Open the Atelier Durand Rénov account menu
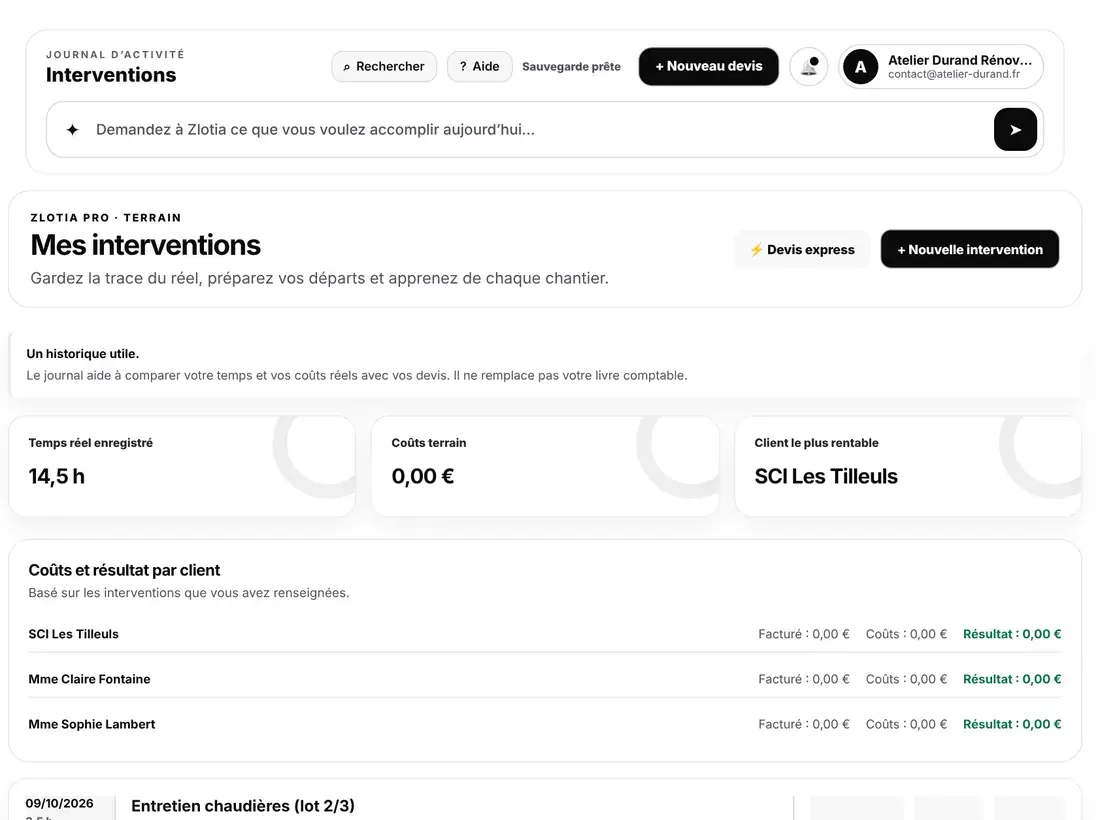This screenshot has height=820, width=1100. 941,67
